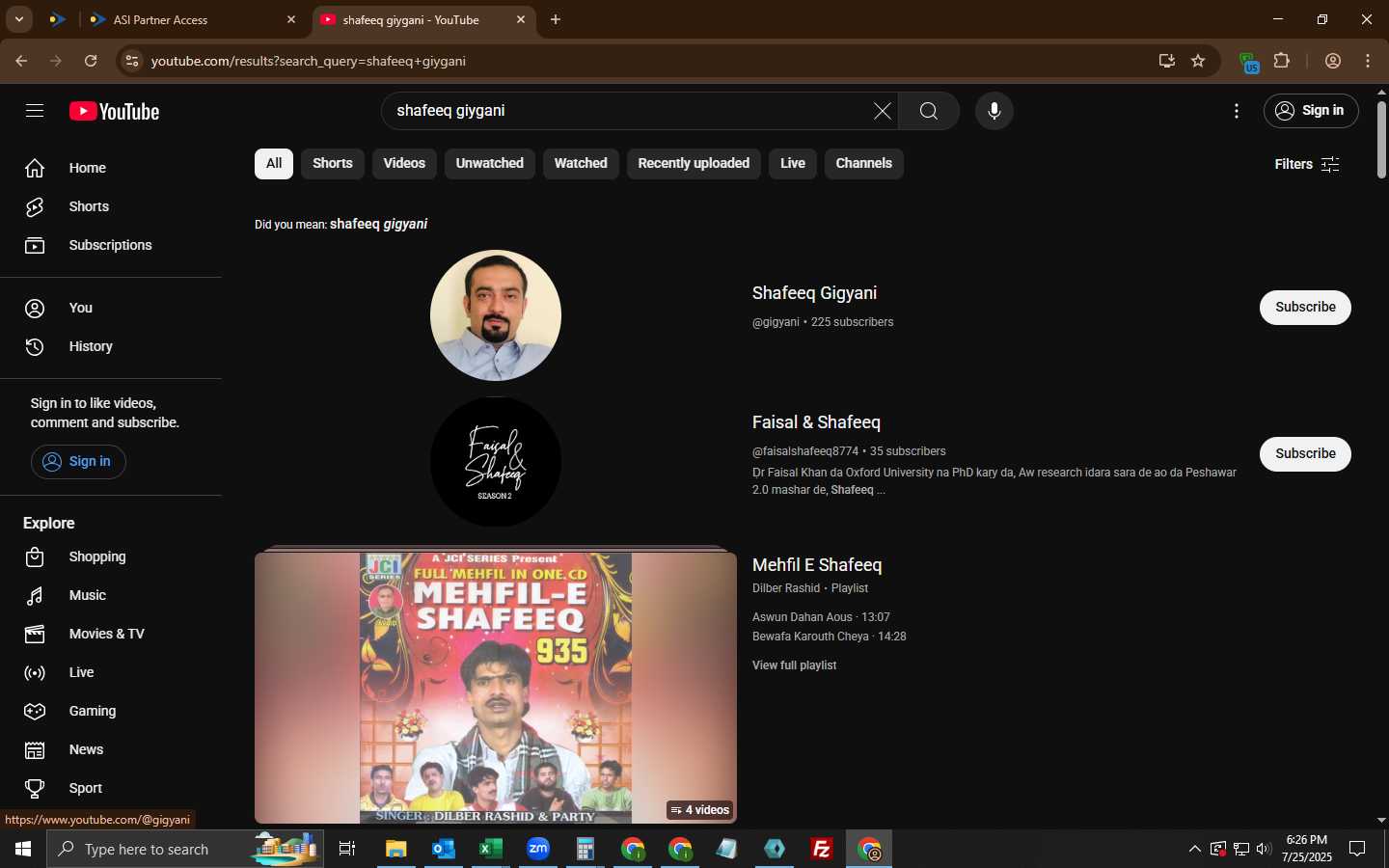Open Chrome three-dot menu

(1368, 61)
